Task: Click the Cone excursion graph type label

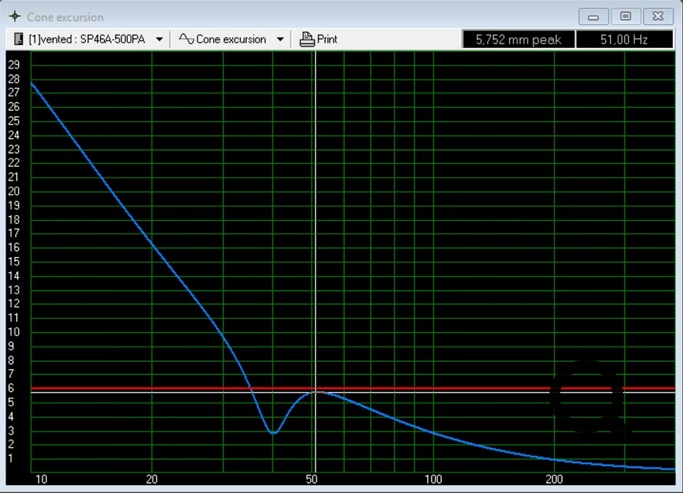Action: coord(231,40)
